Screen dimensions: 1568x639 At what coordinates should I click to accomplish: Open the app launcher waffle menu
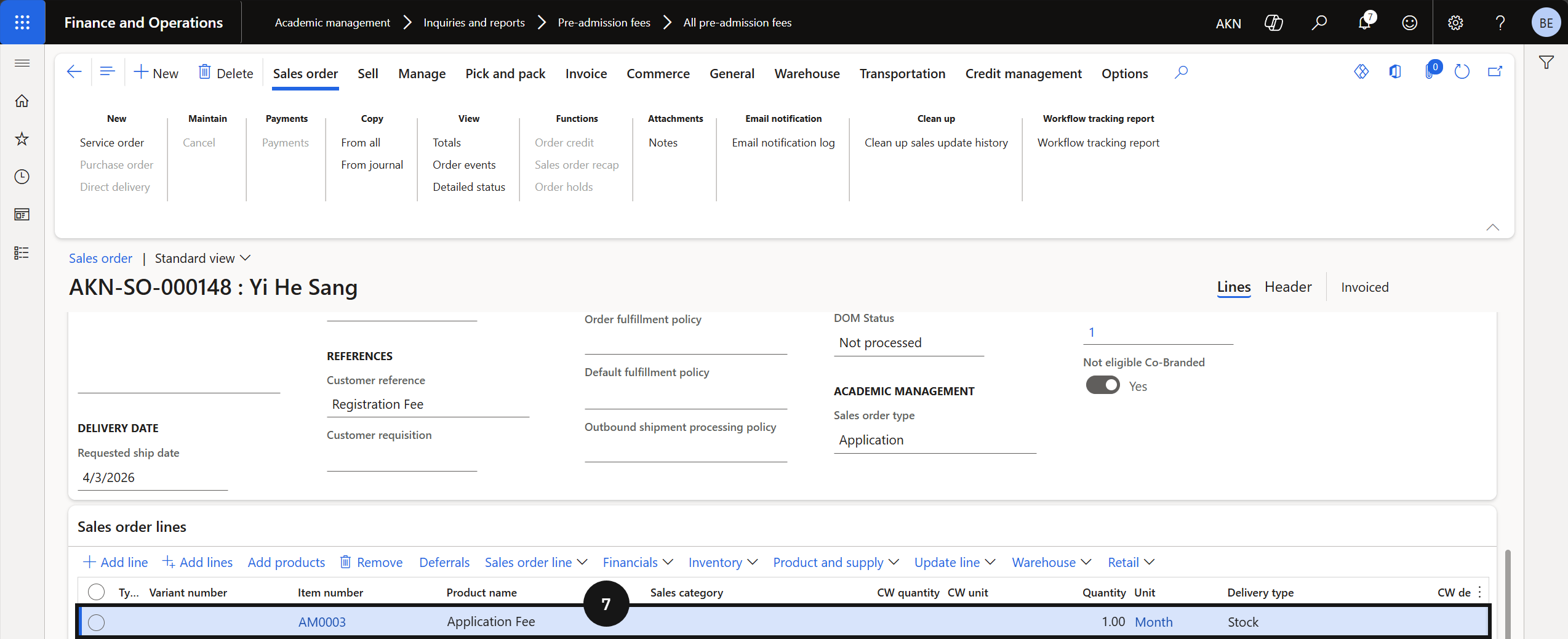tap(22, 22)
